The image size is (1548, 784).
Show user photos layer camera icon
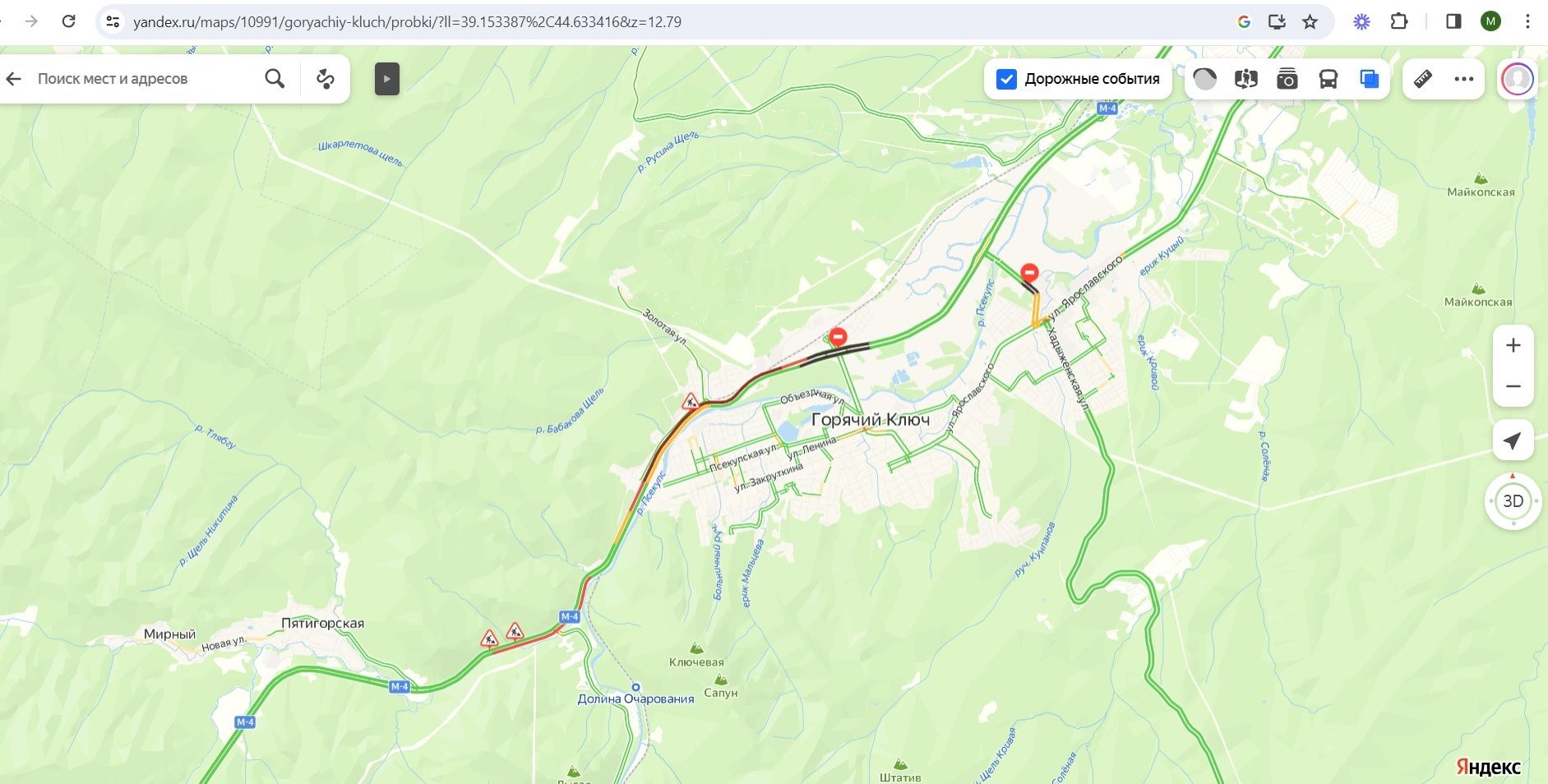(x=1287, y=79)
